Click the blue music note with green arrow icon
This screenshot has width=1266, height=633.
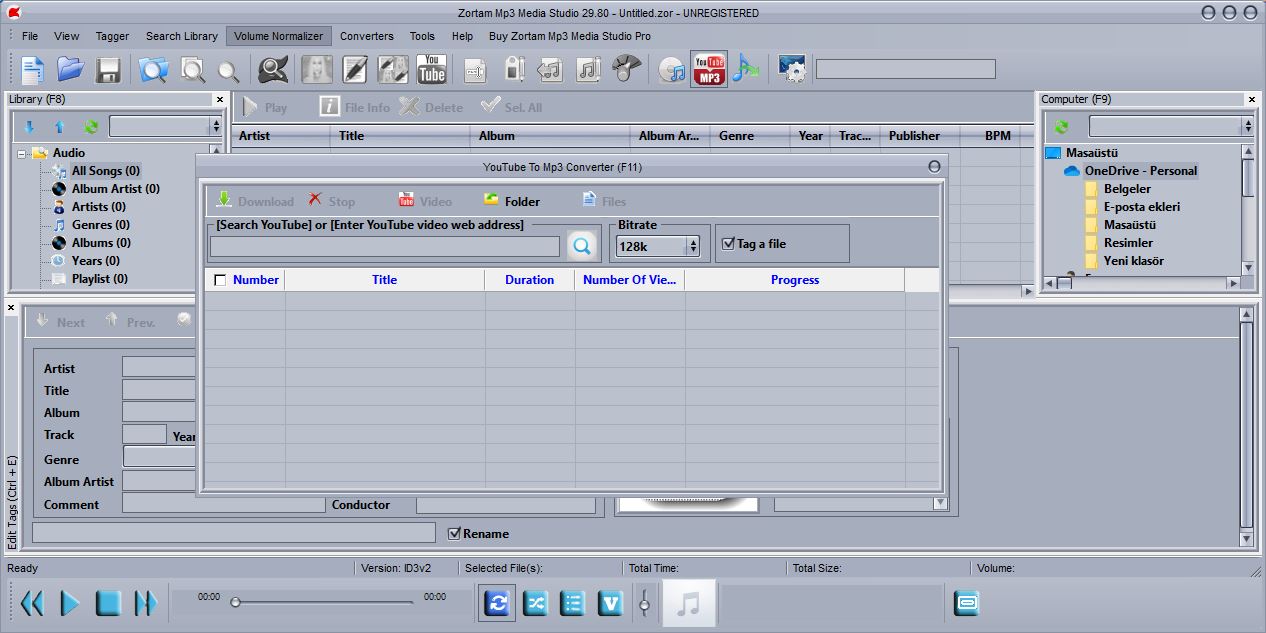pos(746,69)
